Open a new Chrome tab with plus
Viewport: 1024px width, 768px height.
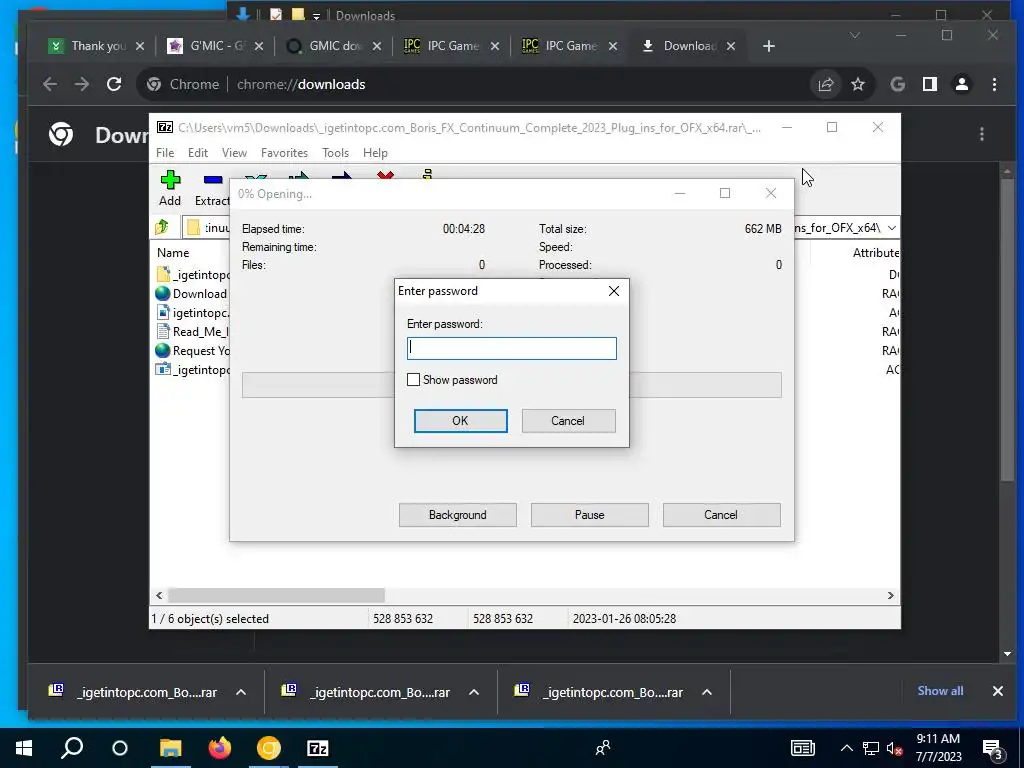(x=769, y=46)
